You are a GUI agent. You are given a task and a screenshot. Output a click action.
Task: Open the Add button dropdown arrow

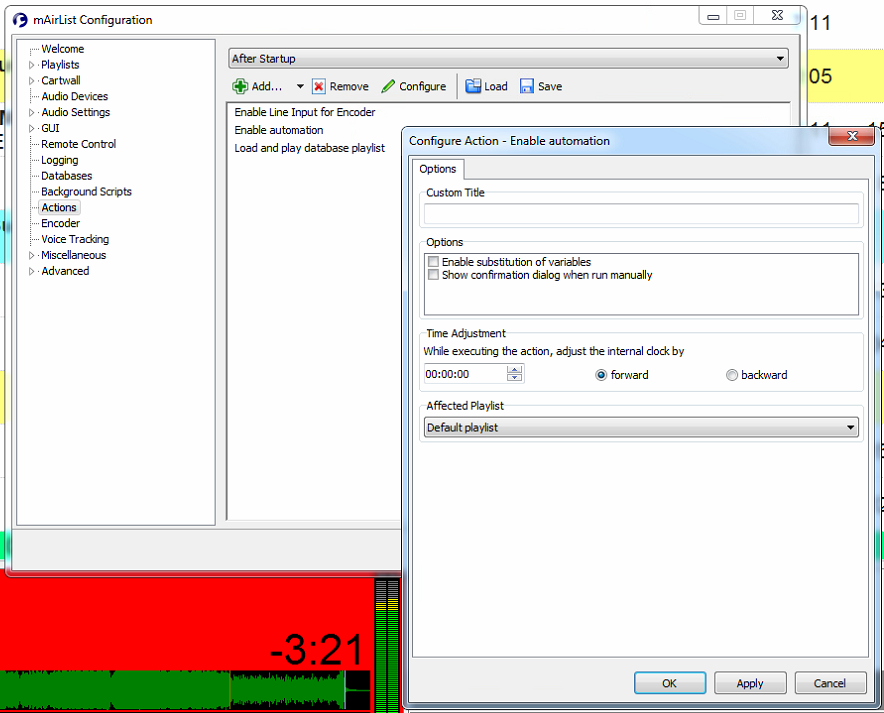pyautogui.click(x=300, y=87)
